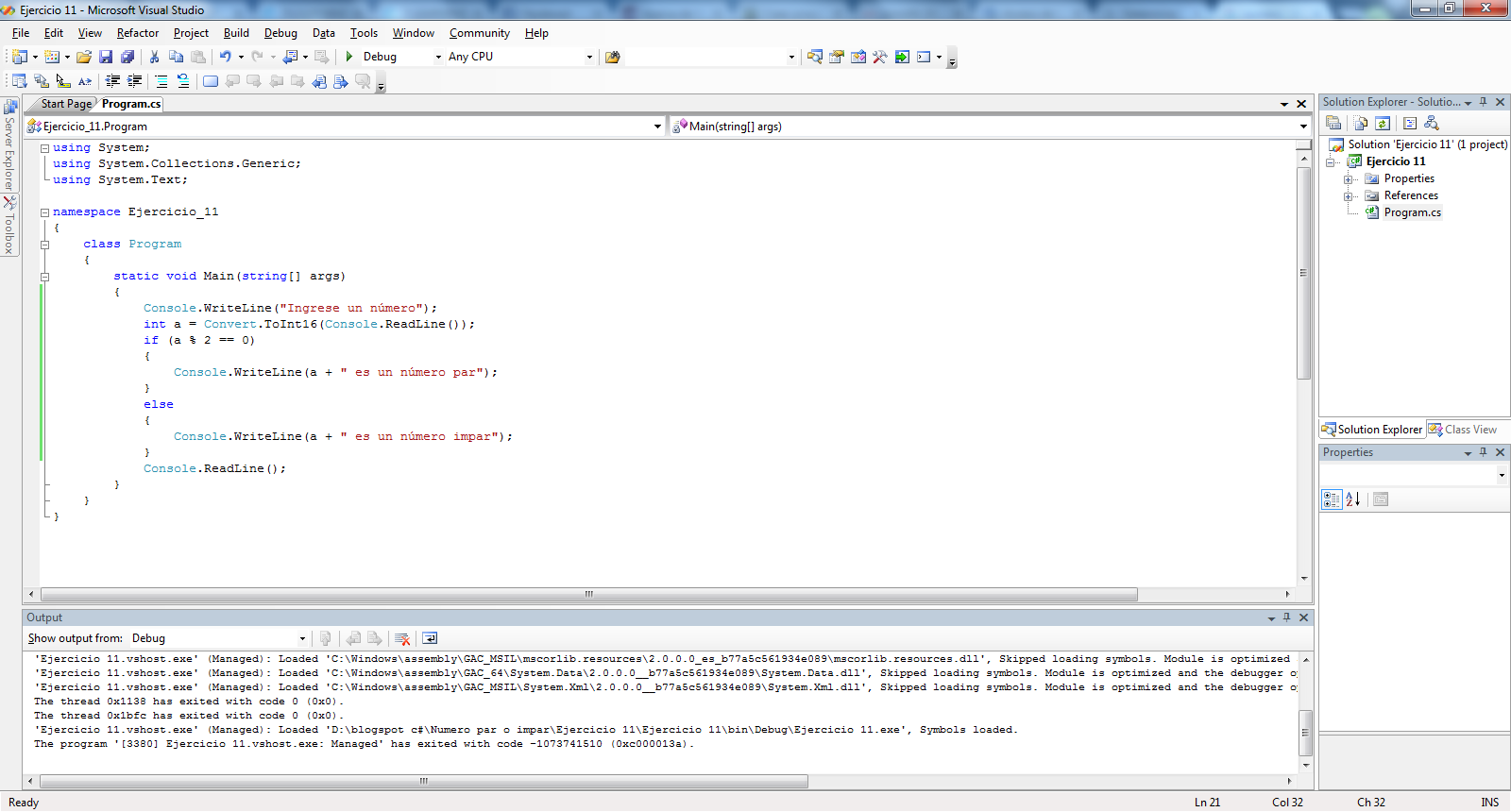Image resolution: width=1511 pixels, height=812 pixels.
Task: Open the Toolbox side tab
Action: pos(9,225)
